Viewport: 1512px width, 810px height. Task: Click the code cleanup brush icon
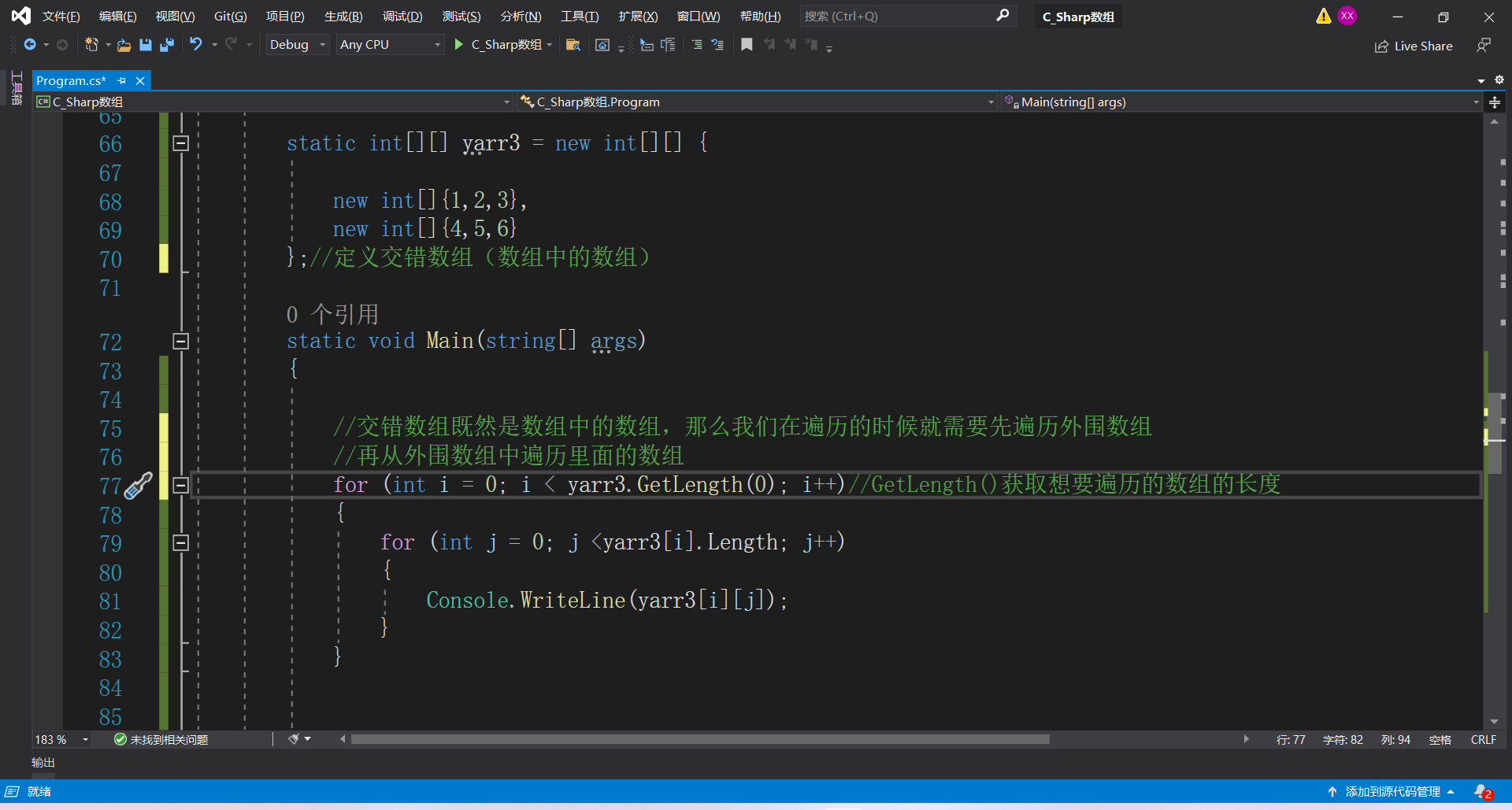(x=294, y=739)
